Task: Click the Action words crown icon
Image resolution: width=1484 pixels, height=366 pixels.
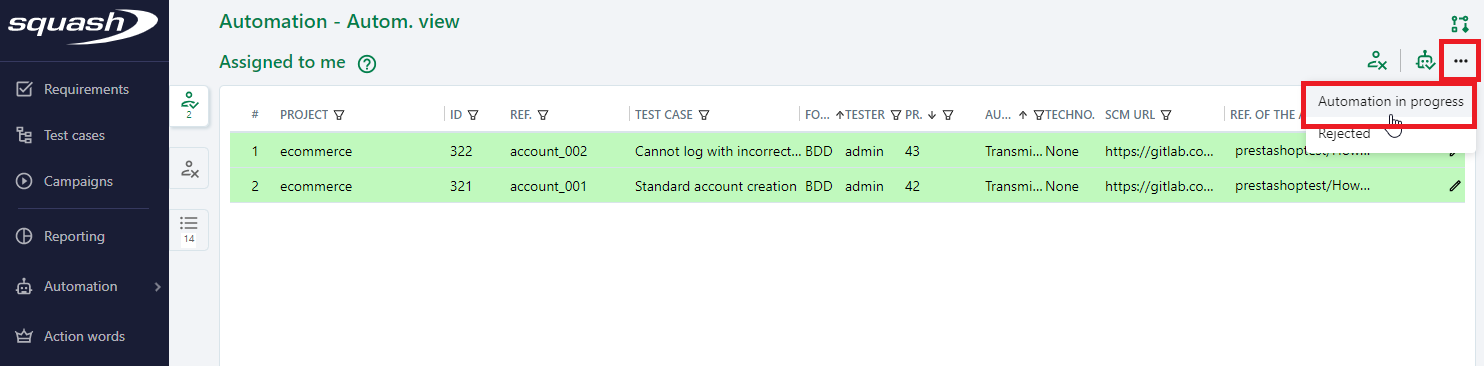Action: click(25, 336)
